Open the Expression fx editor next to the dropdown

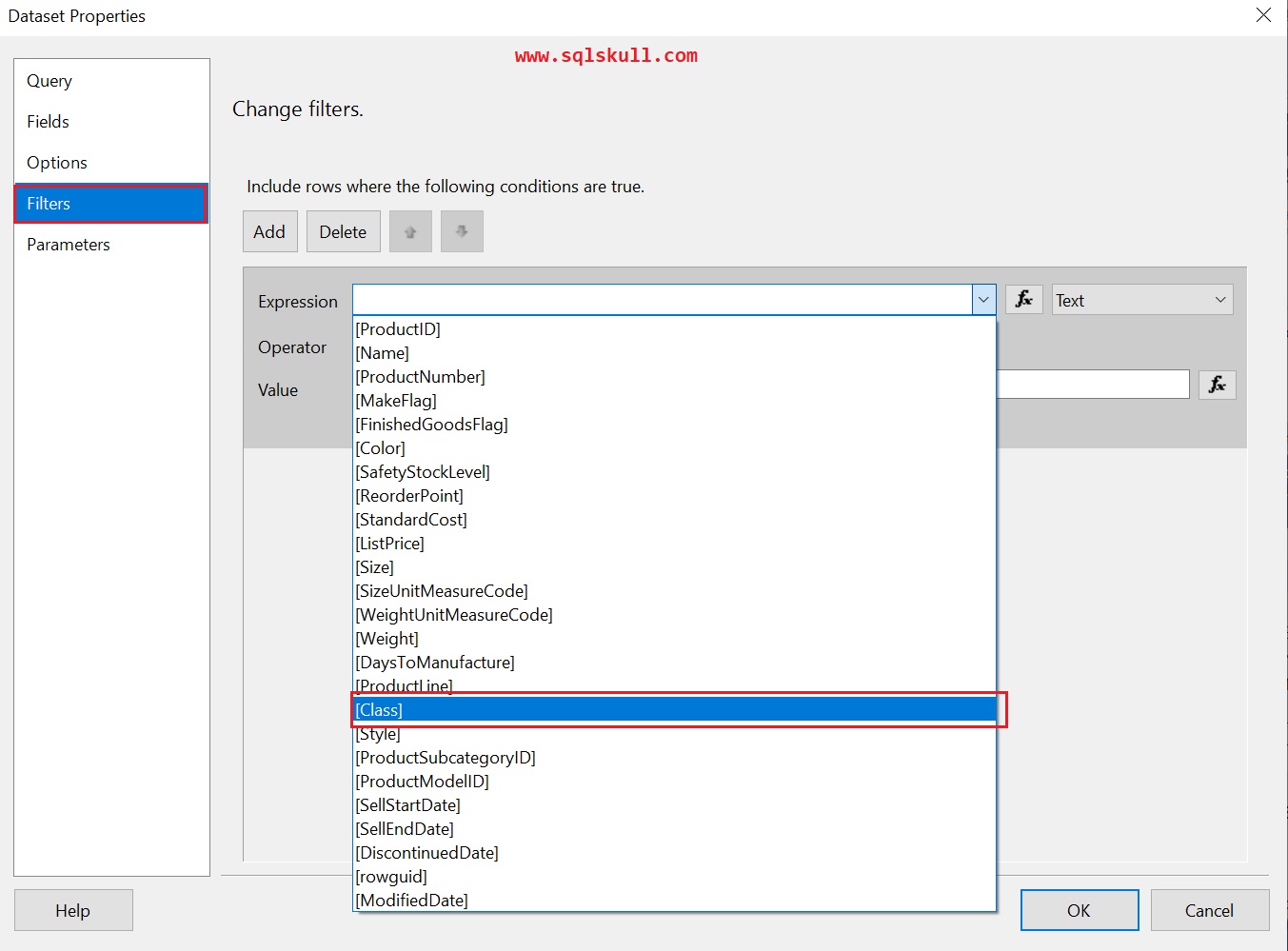(1023, 299)
